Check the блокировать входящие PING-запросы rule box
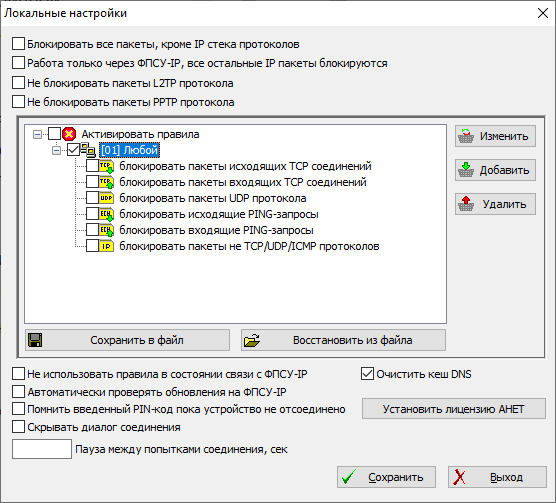Image resolution: width=556 pixels, height=503 pixels. pyautogui.click(x=93, y=230)
